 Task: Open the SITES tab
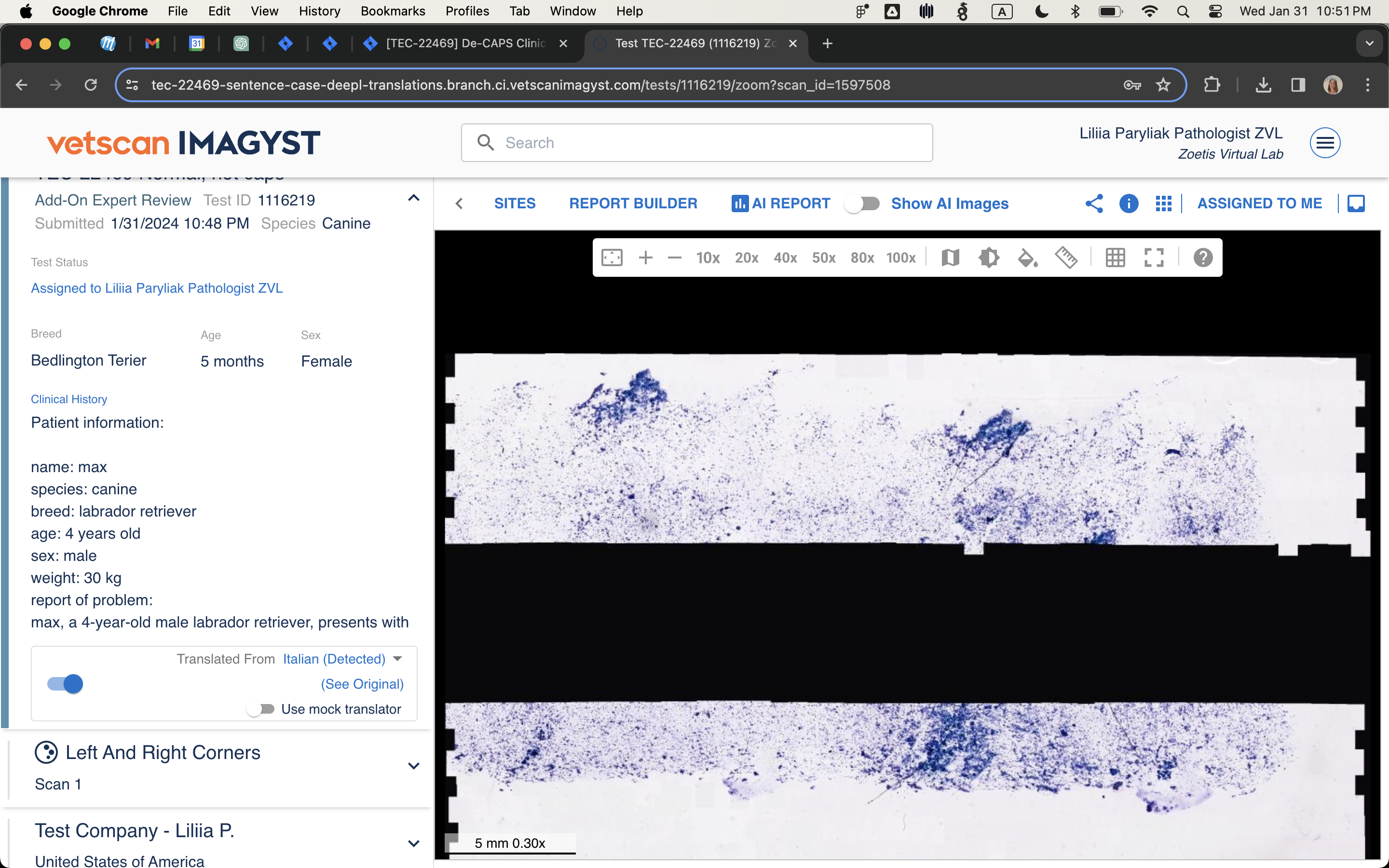point(515,204)
